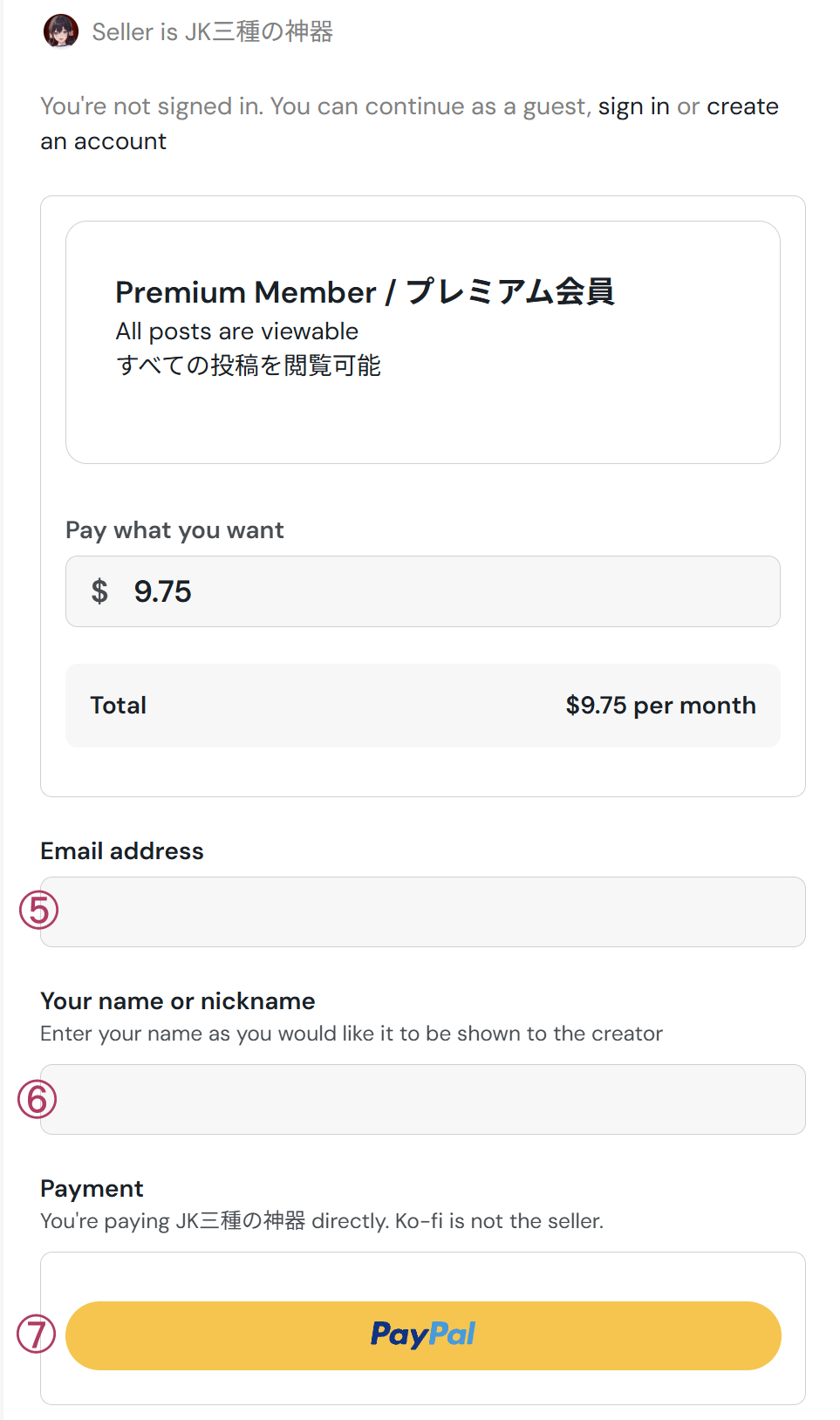Click the seller avatar image
The width and height of the screenshot is (840, 1420).
click(x=61, y=32)
